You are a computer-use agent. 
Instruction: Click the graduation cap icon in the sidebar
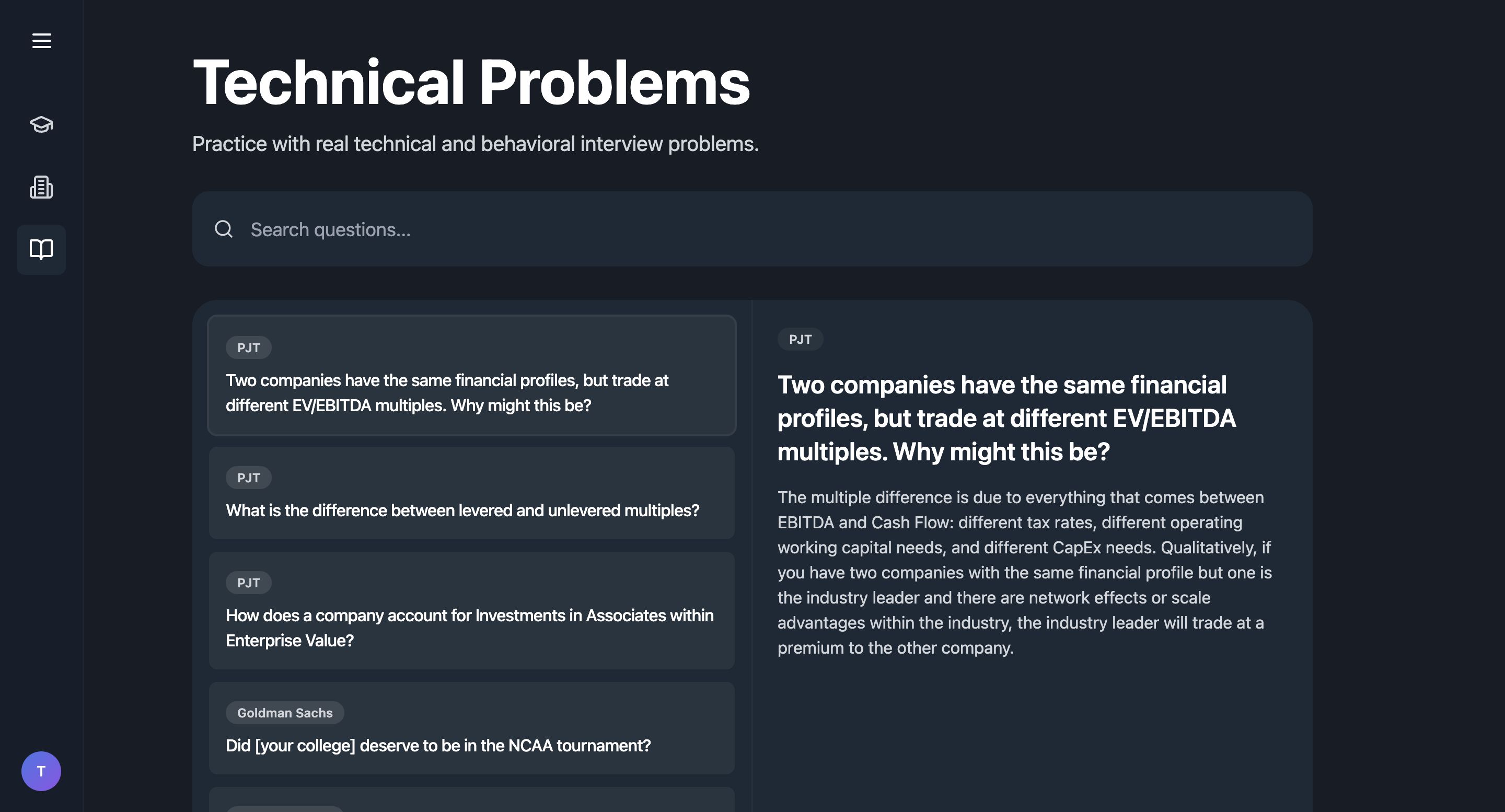tap(41, 124)
